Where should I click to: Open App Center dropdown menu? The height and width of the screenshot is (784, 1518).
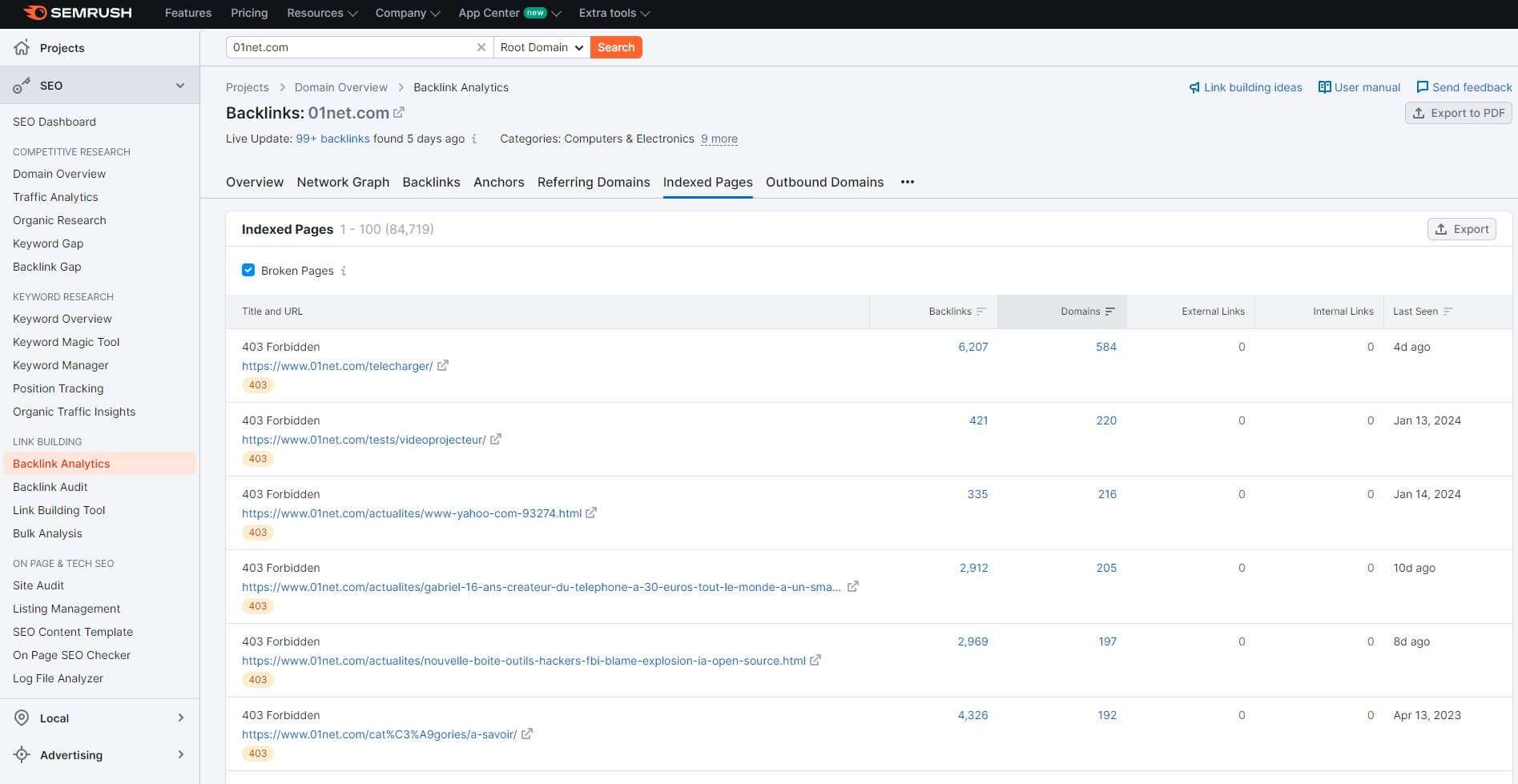tap(509, 13)
